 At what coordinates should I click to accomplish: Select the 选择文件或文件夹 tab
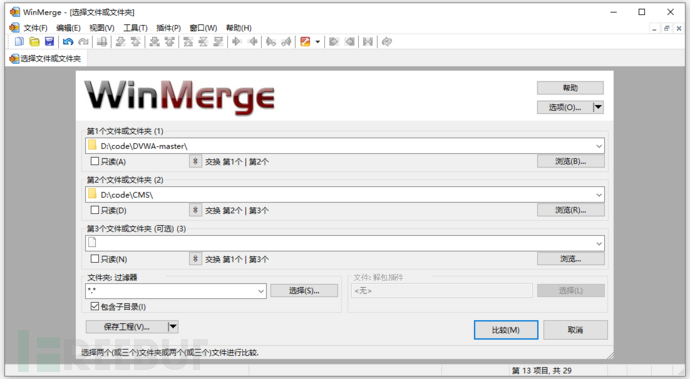[46, 59]
